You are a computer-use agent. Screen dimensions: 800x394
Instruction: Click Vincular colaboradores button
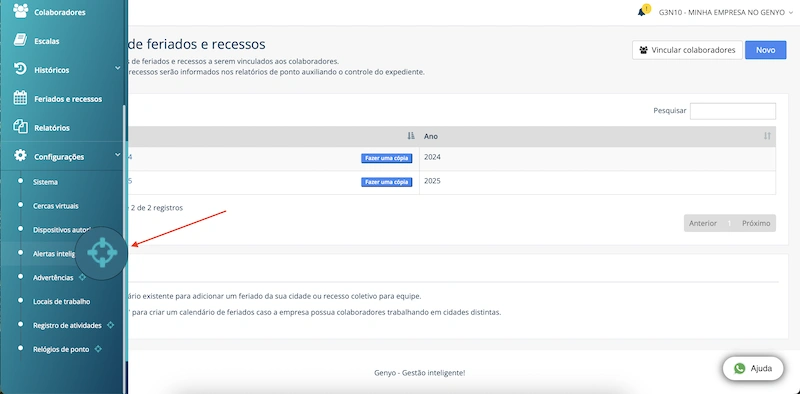point(687,50)
